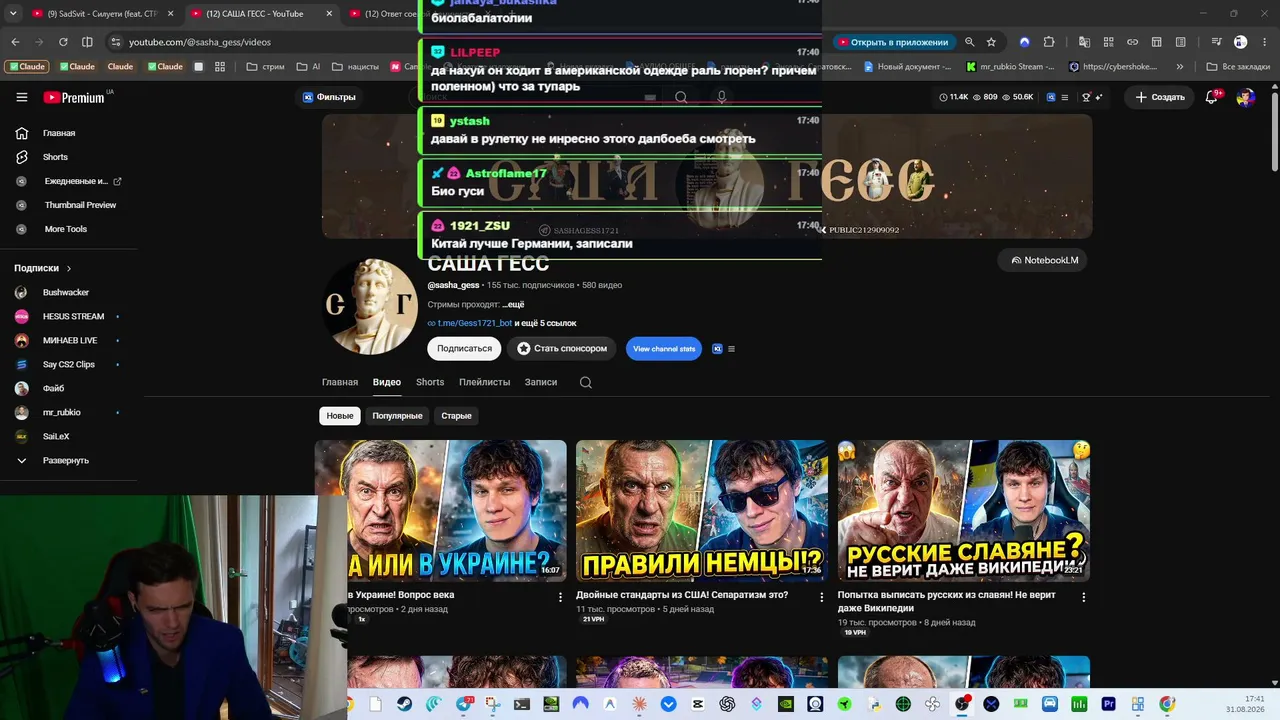Image resolution: width=1280 pixels, height=720 pixels.
Task: Reload the page with the browser refresh button
Action: tap(63, 42)
